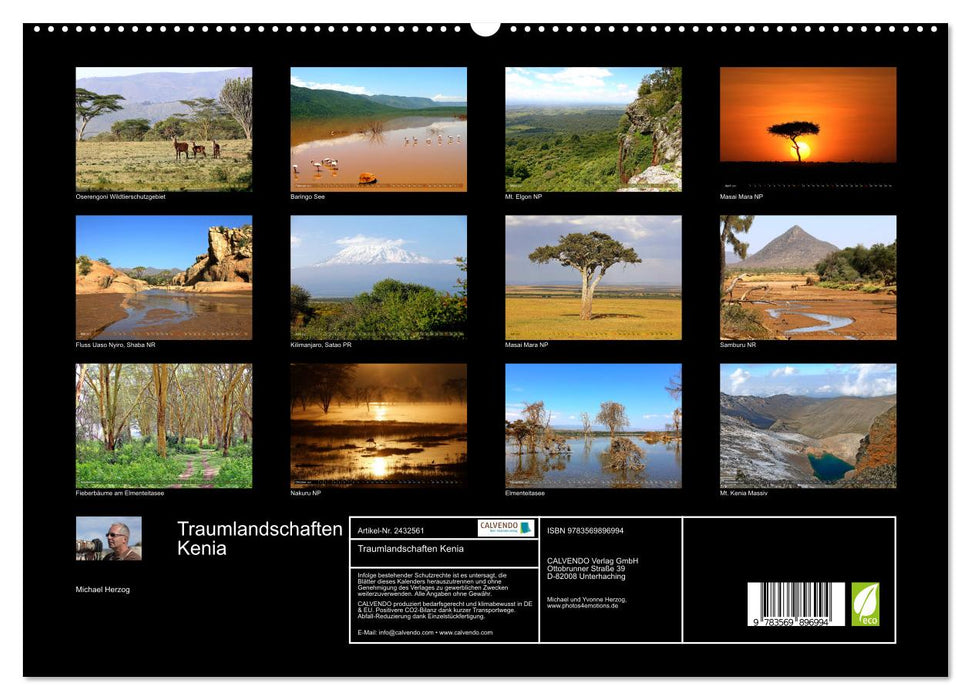Open the Mt. Elgon NP cliff photo
Viewport: 971px width, 700px height.
tap(593, 129)
